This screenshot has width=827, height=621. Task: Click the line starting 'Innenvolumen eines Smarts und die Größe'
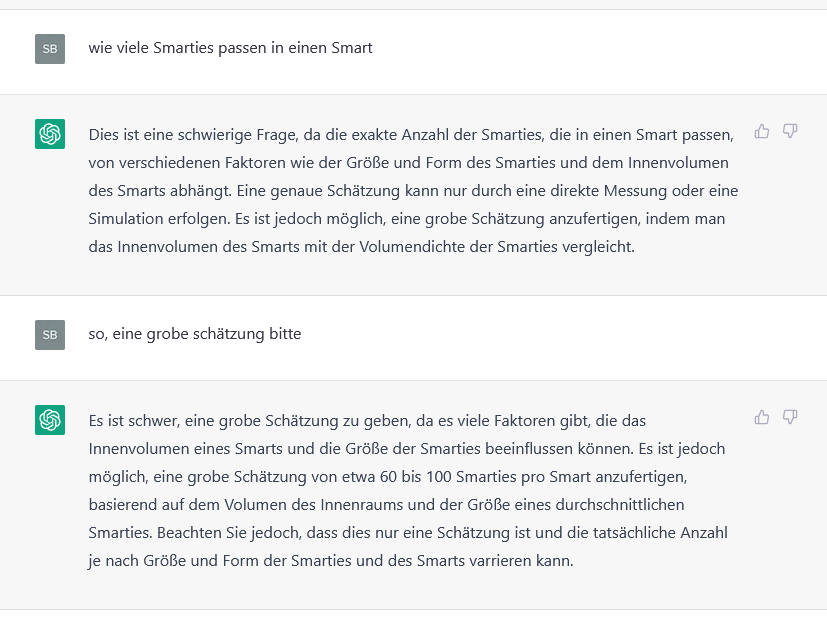coord(407,449)
